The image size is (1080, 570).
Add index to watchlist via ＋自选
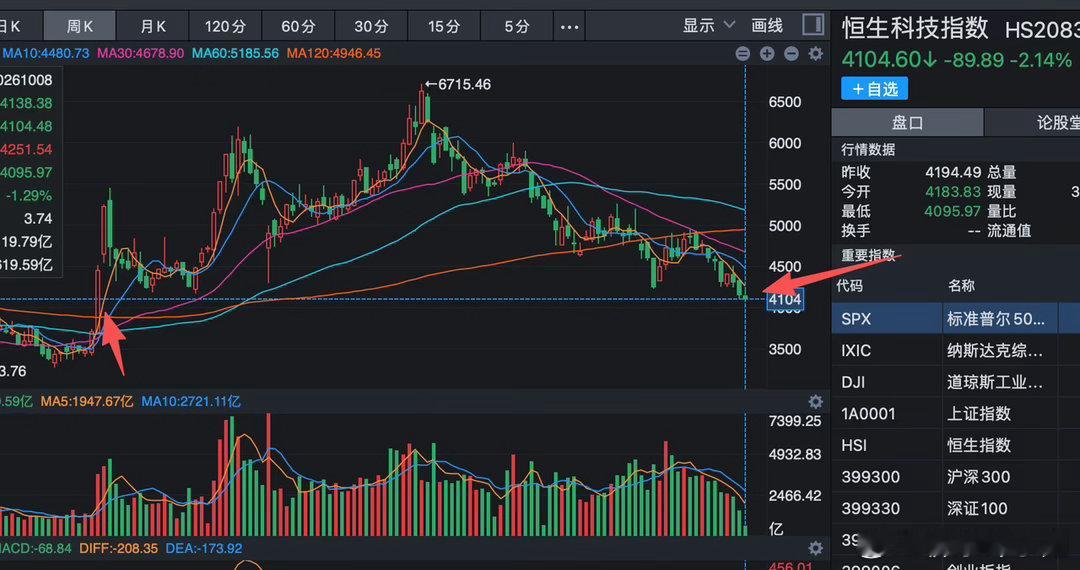coord(874,89)
